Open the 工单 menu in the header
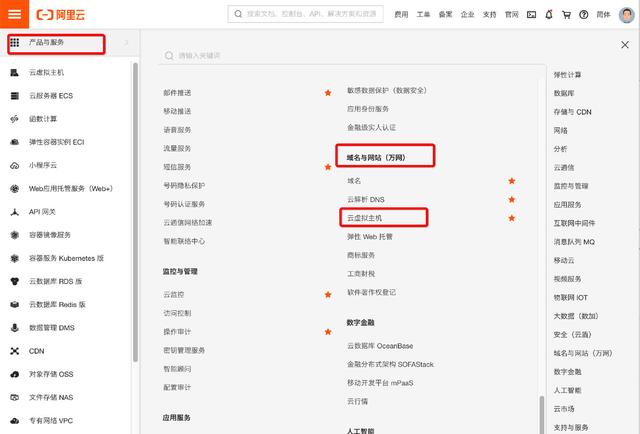Screen dimensions: 640x434 tap(423, 15)
